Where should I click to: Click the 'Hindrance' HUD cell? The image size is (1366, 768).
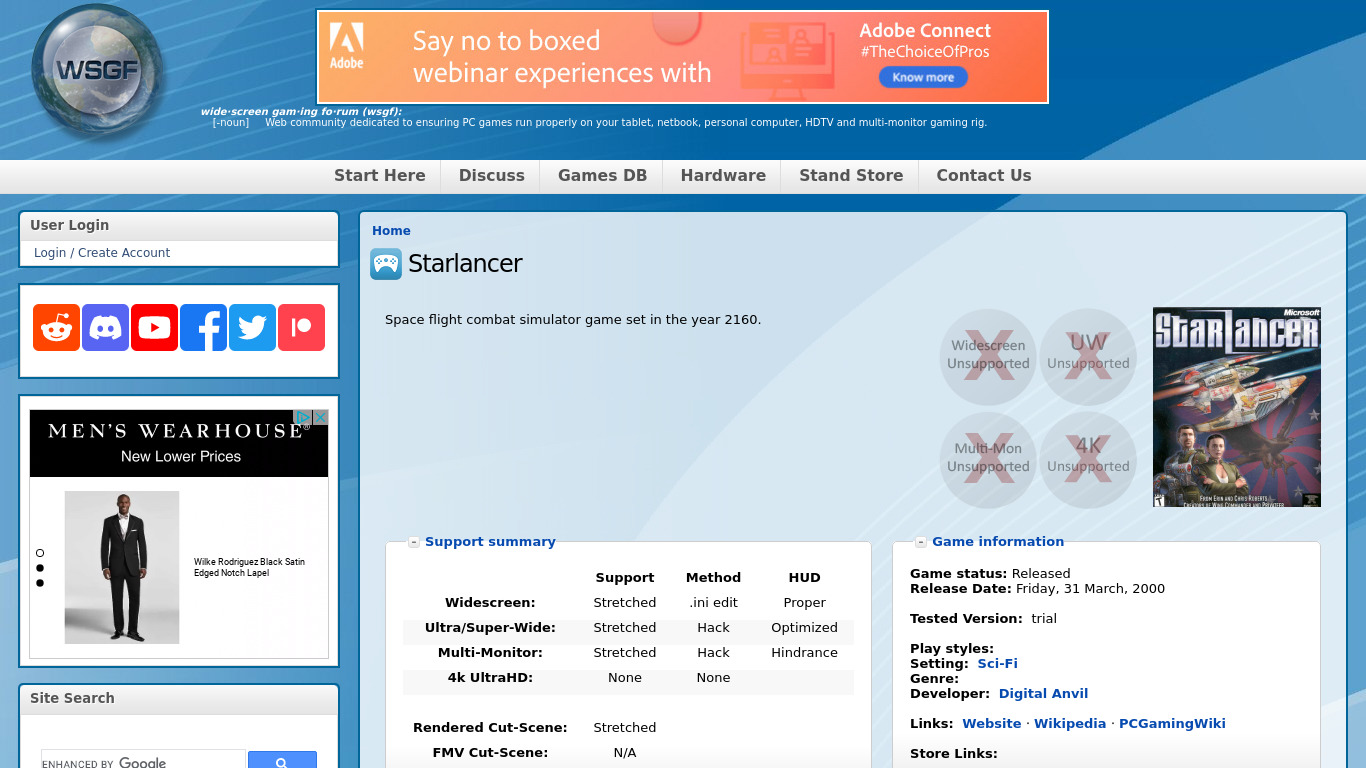pos(804,653)
